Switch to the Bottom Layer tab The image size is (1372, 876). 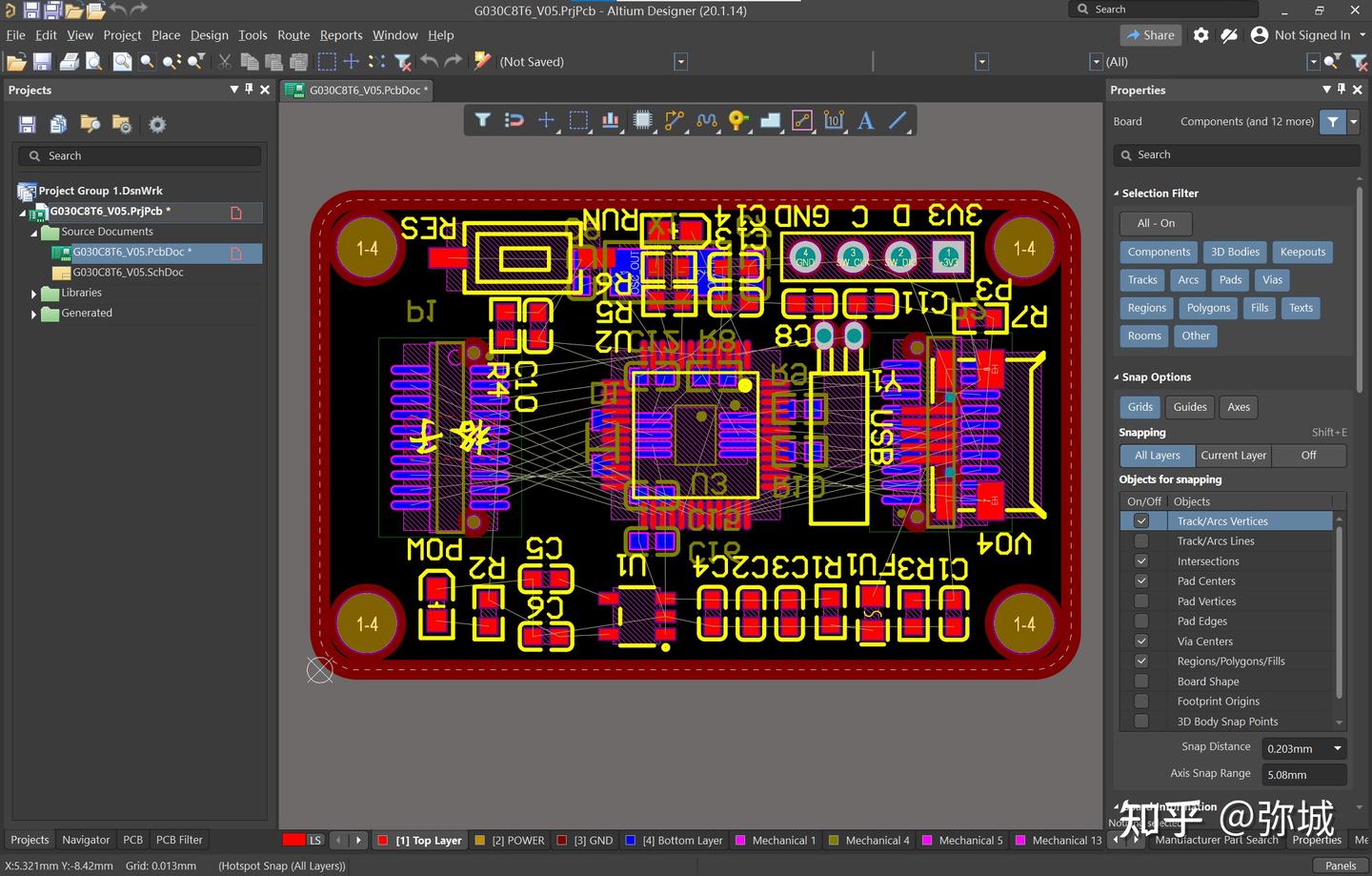click(x=681, y=841)
